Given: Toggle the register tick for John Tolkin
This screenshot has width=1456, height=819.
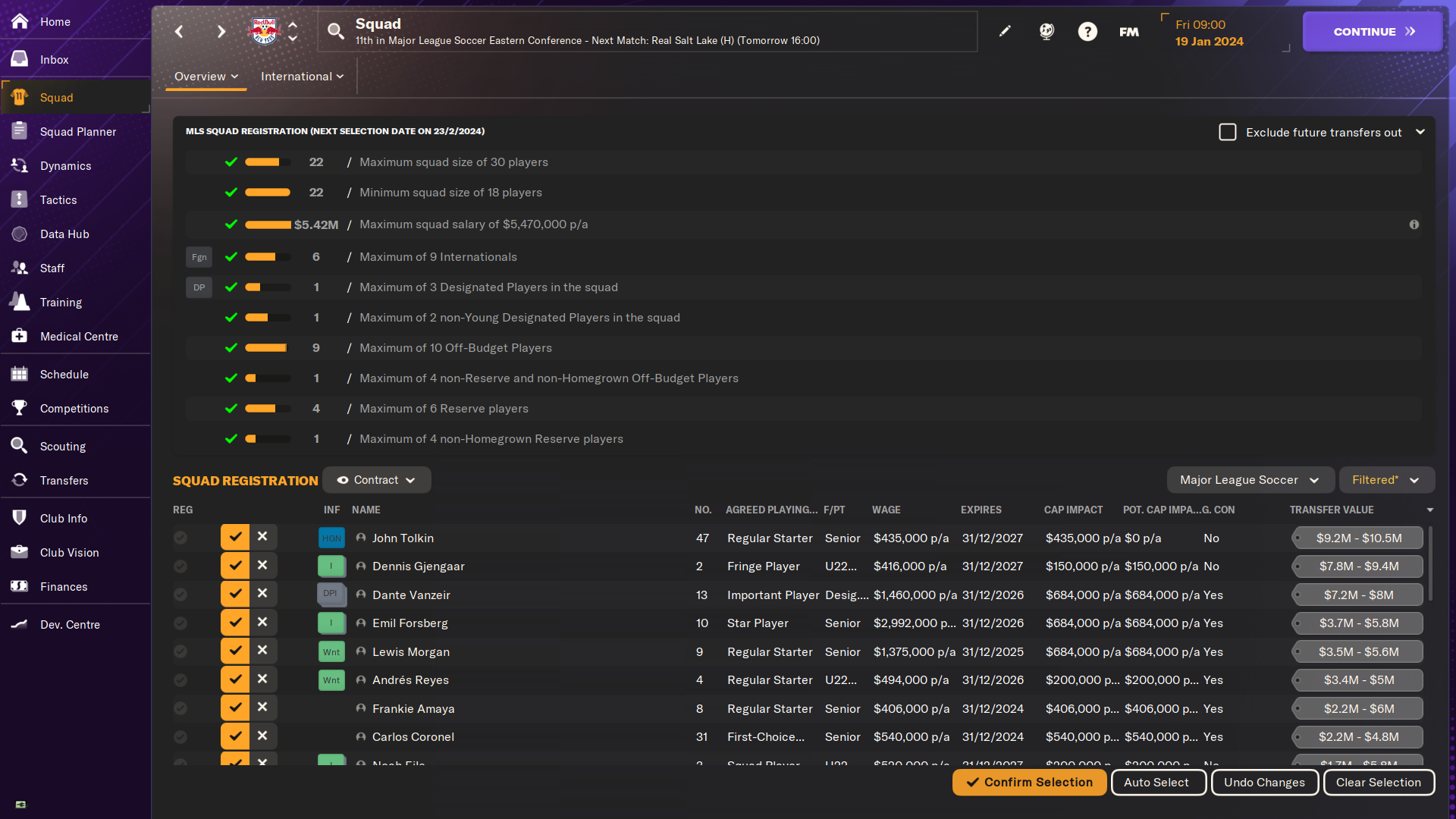Looking at the screenshot, I should pyautogui.click(x=235, y=537).
